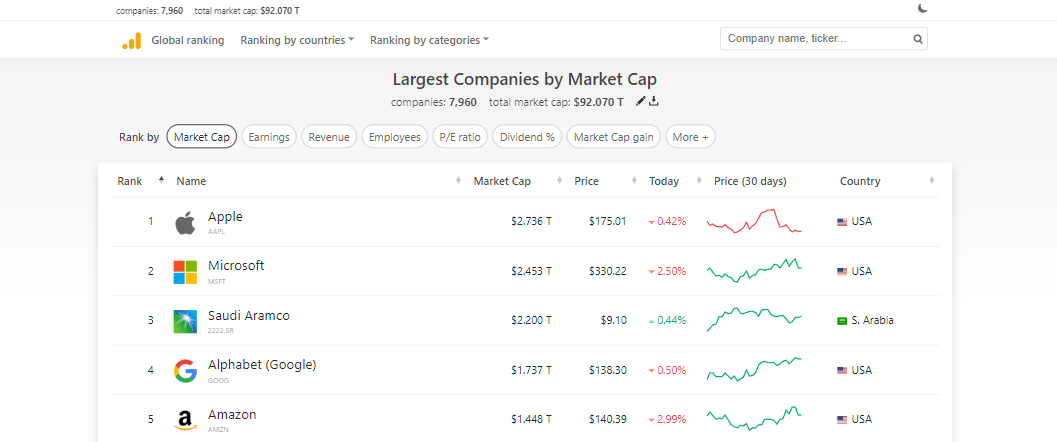This screenshot has width=1057, height=442.
Task: Open the Microsoft company link
Action: coord(236,265)
